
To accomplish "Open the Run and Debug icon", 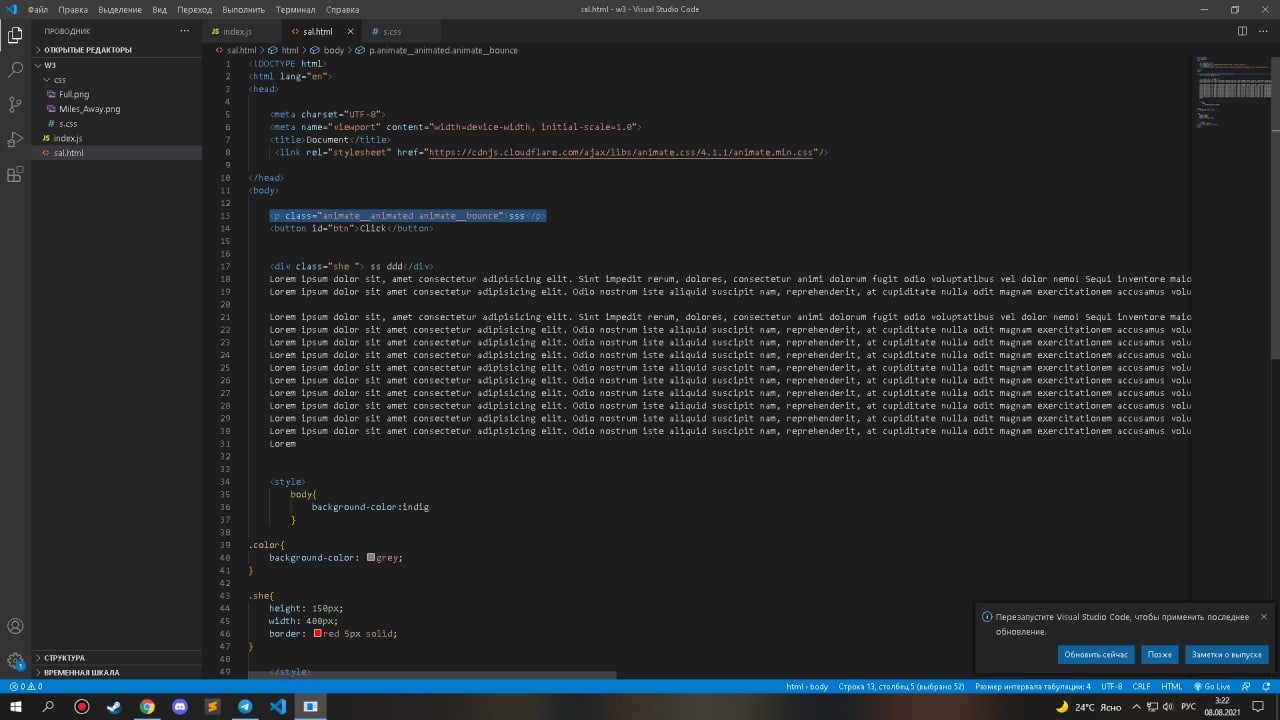I will pyautogui.click(x=15, y=139).
